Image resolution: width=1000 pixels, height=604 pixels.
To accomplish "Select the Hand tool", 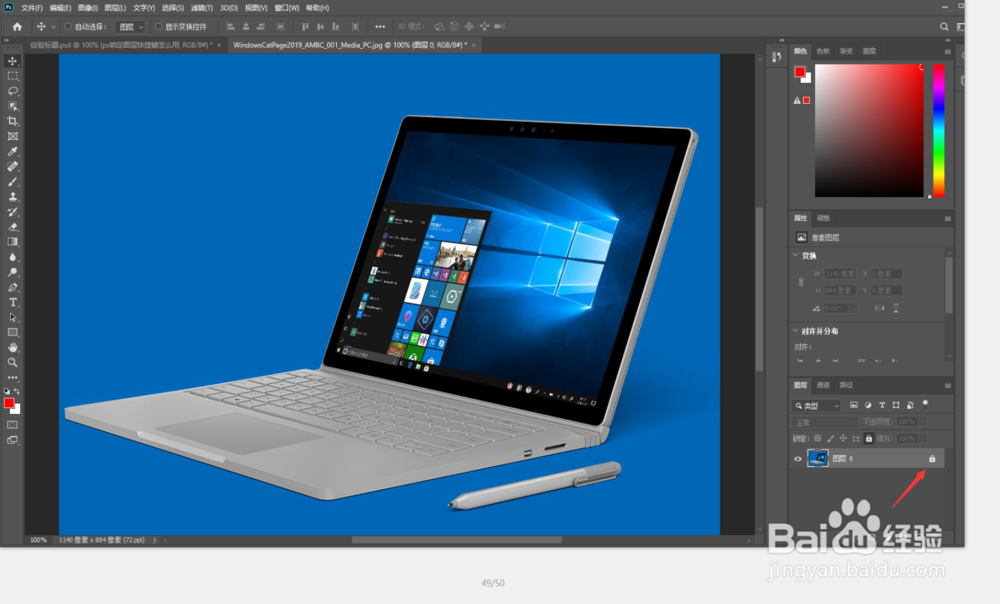I will coord(12,348).
